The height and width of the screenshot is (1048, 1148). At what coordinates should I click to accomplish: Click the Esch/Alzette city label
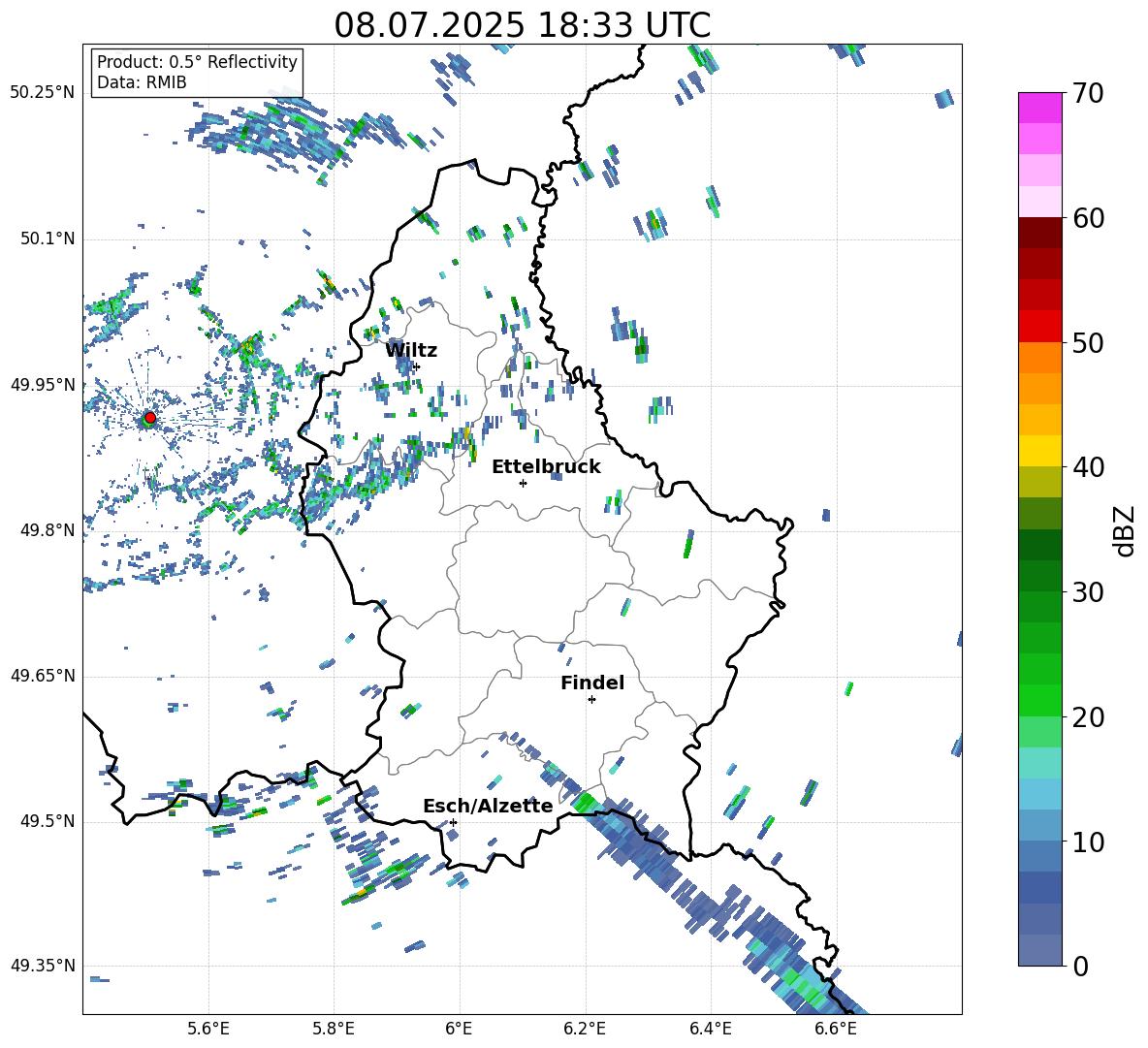coord(488,806)
